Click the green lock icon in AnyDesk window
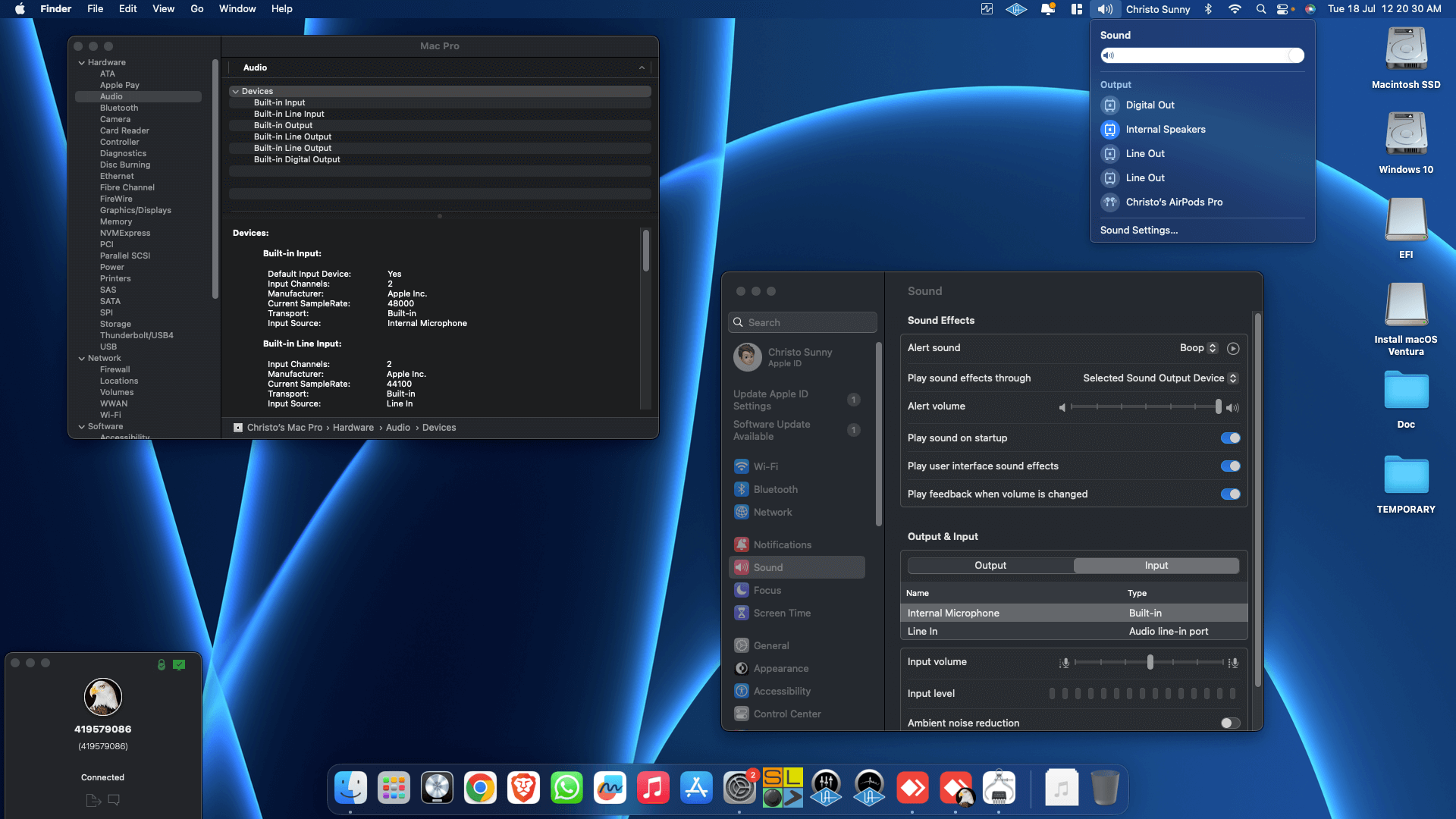This screenshot has height=819, width=1456. [x=161, y=664]
